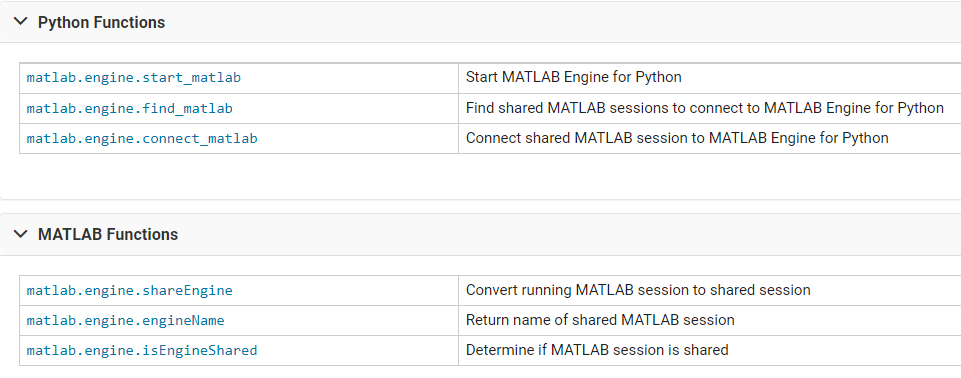
Task: Select the 'Determine if MATLAB session is shared' text
Action: [x=597, y=350]
